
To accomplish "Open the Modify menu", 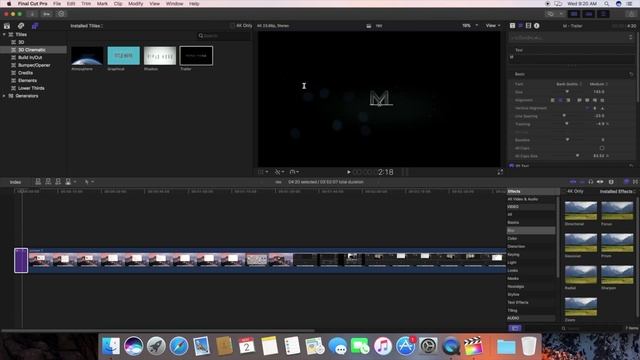I will coord(136,4).
